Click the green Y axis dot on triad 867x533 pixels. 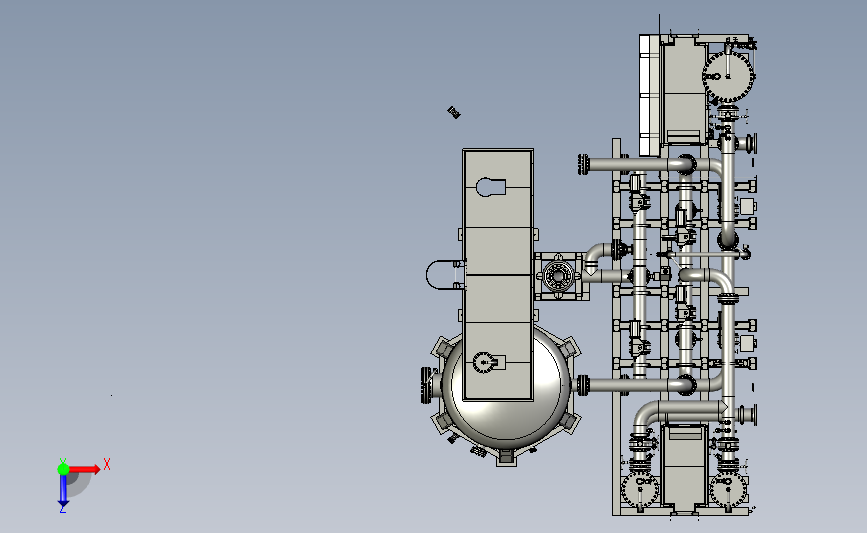(63, 469)
